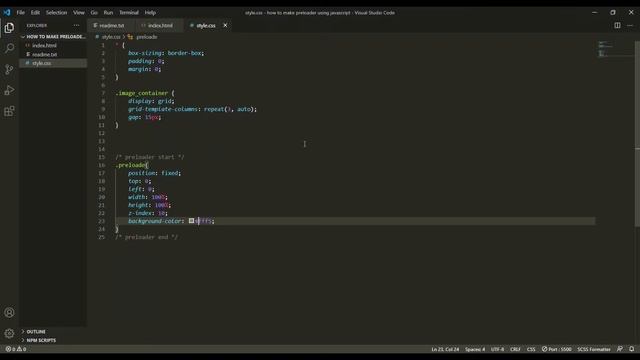Open the Edit menu

click(36, 13)
